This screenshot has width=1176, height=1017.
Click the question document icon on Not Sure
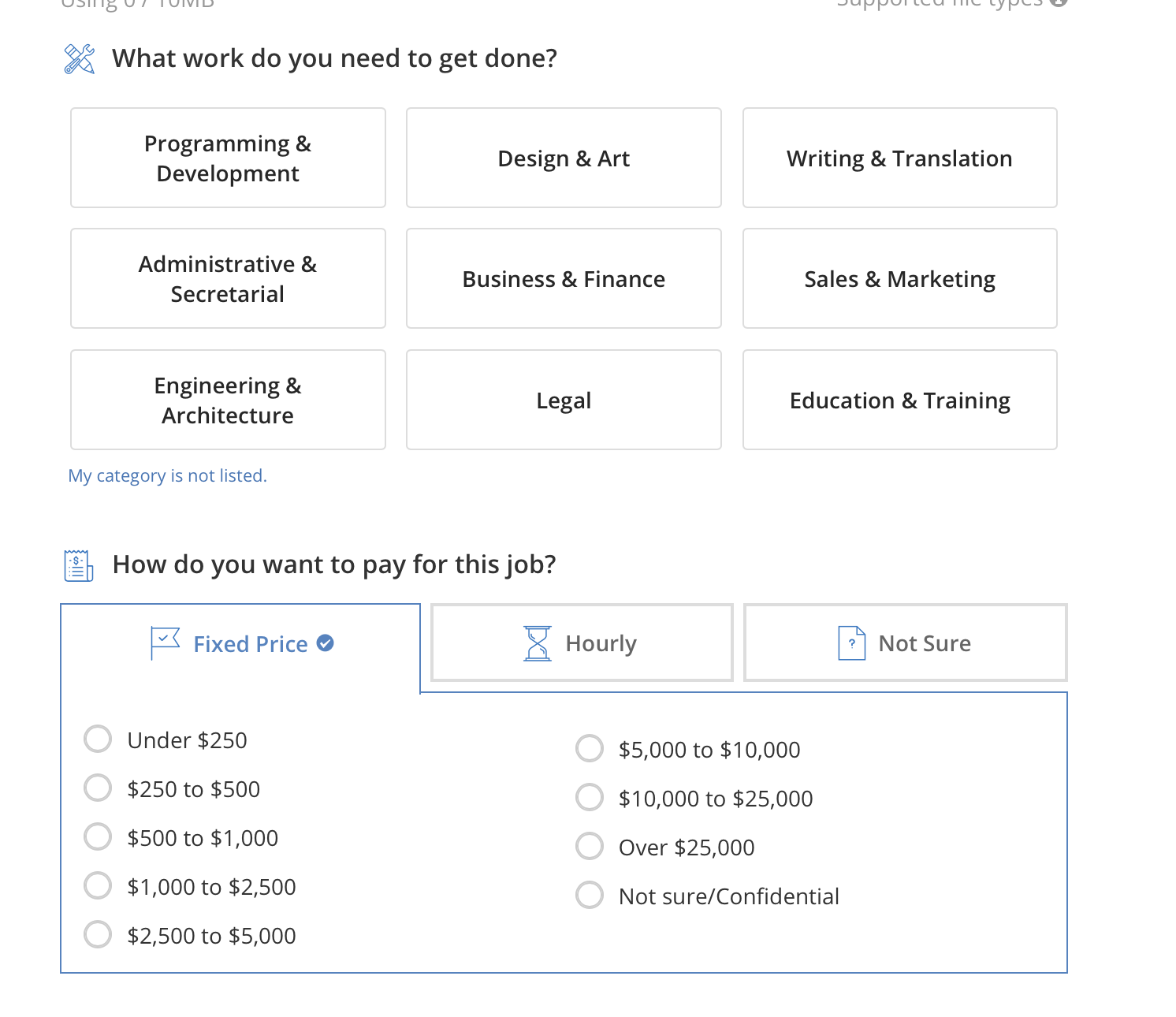click(851, 643)
